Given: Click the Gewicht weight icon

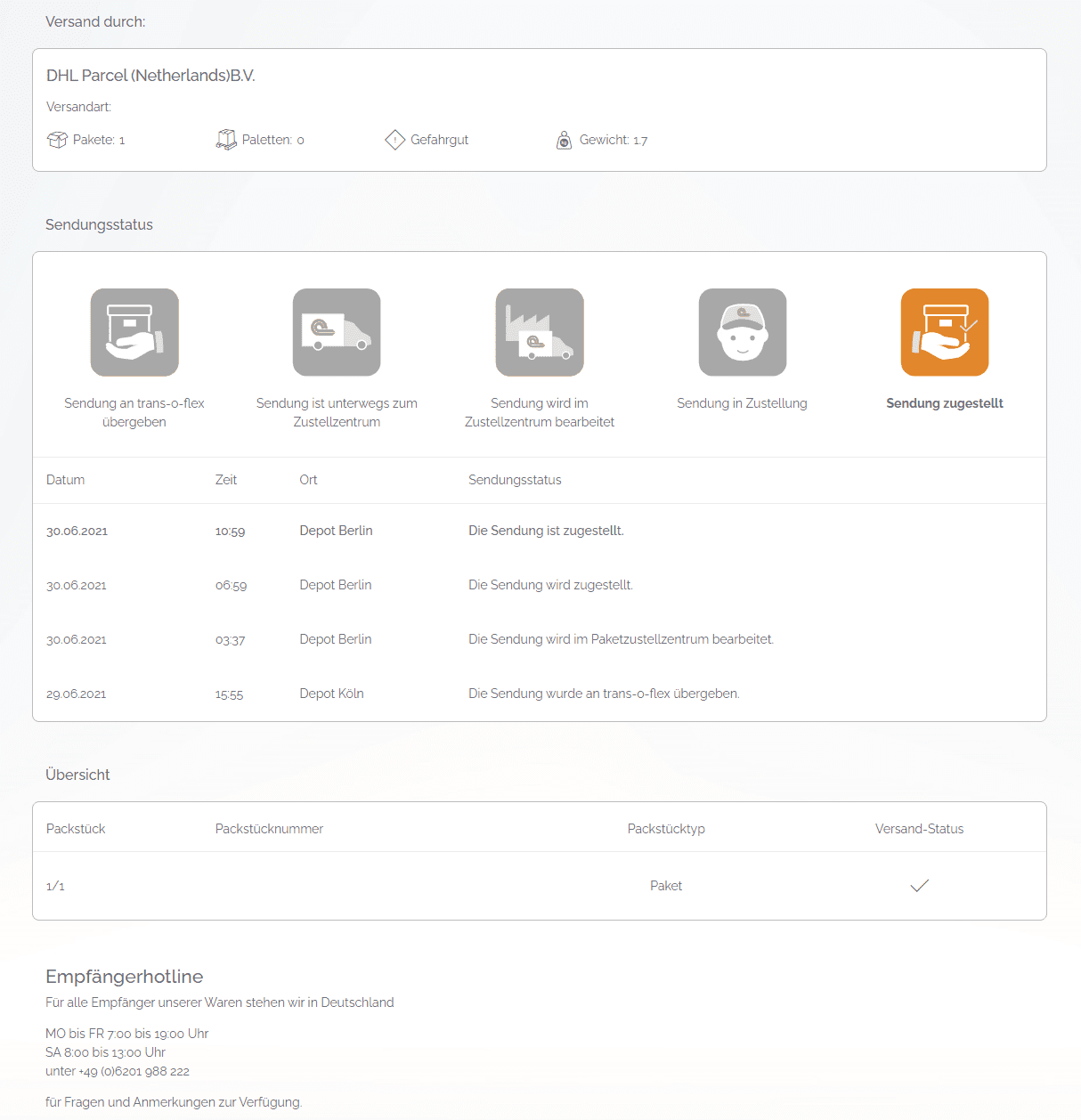Looking at the screenshot, I should pyautogui.click(x=564, y=140).
